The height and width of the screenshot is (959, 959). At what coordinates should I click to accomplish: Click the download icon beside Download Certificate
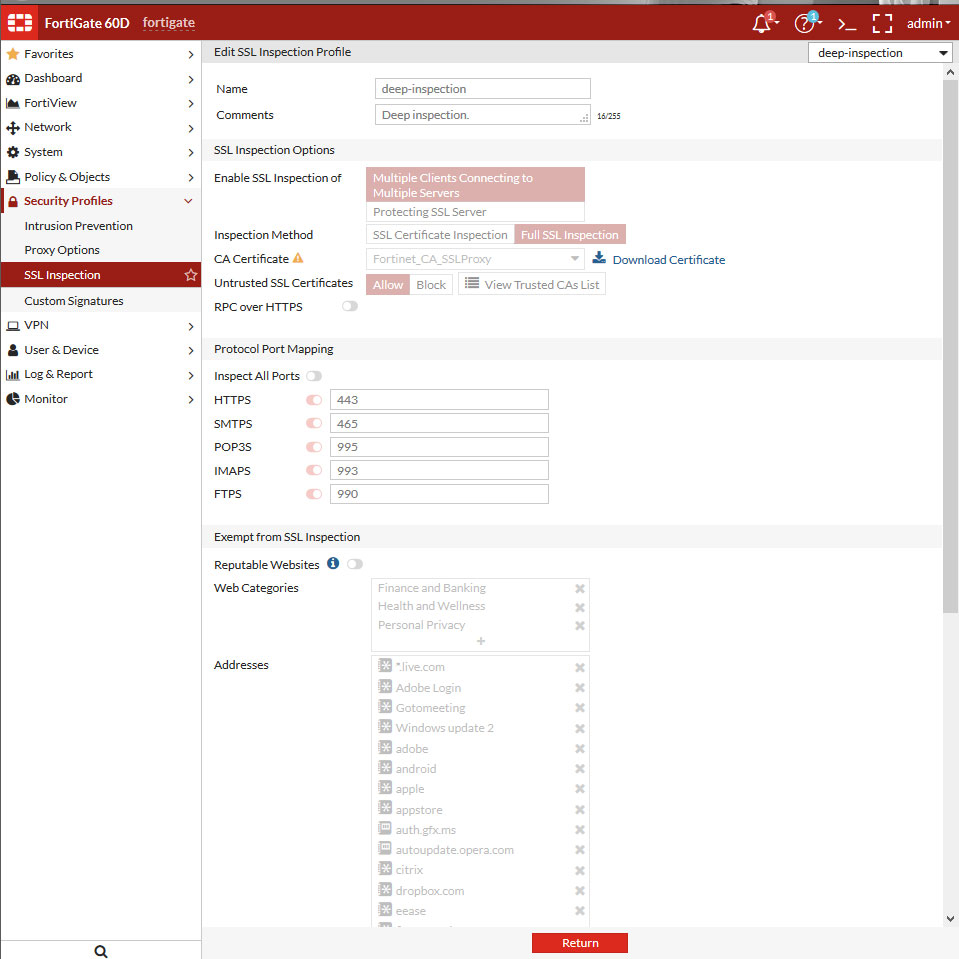point(599,258)
